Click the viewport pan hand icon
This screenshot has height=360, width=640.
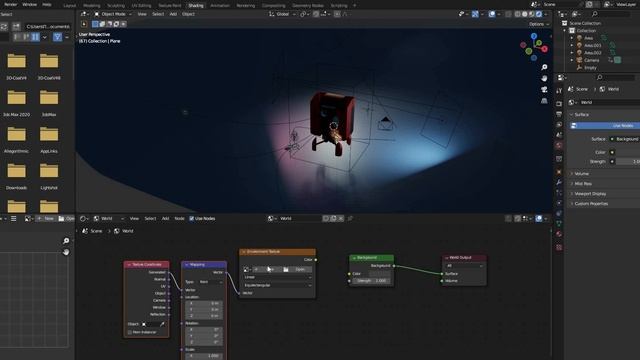(544, 78)
